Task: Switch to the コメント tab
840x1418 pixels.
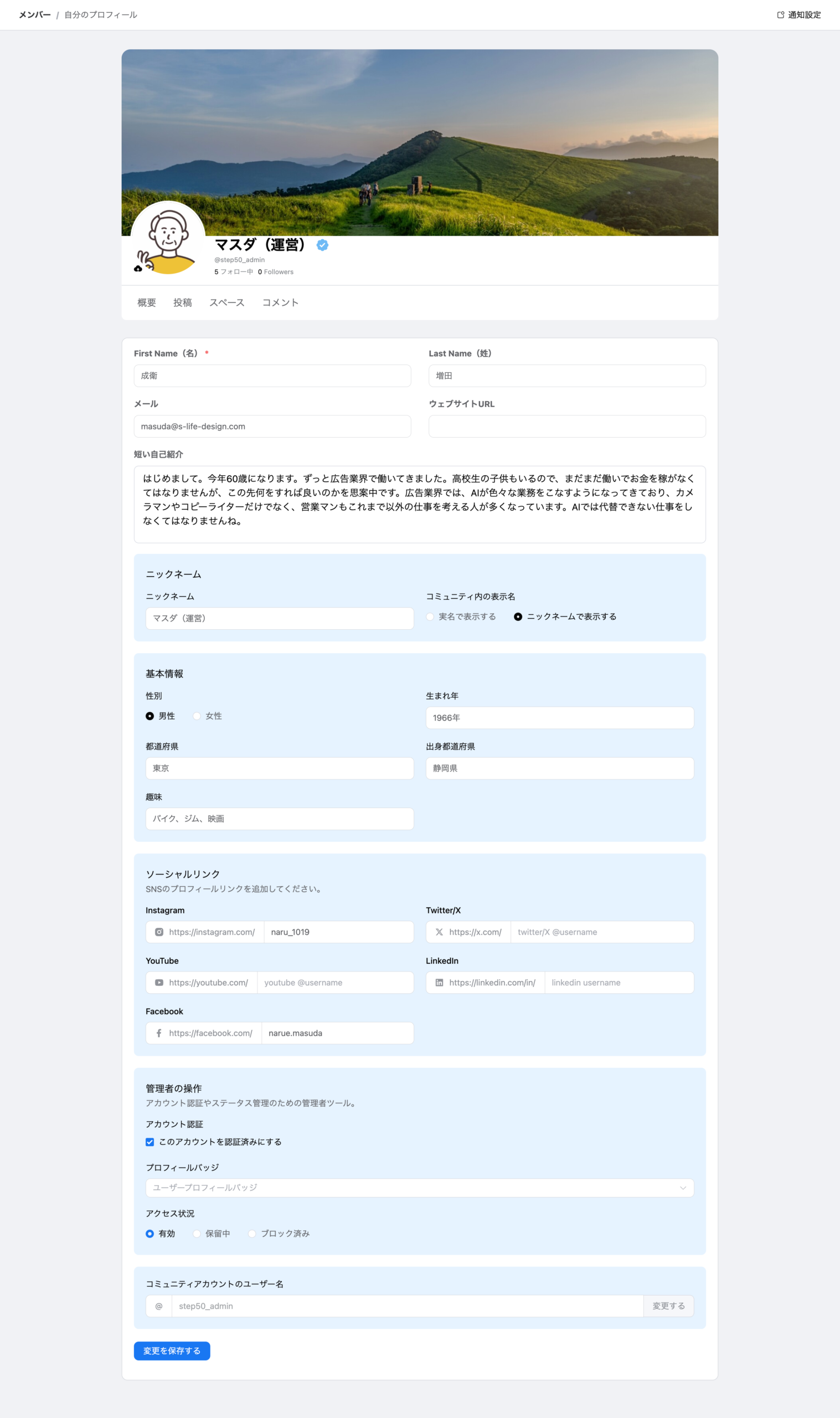Action: tap(280, 303)
